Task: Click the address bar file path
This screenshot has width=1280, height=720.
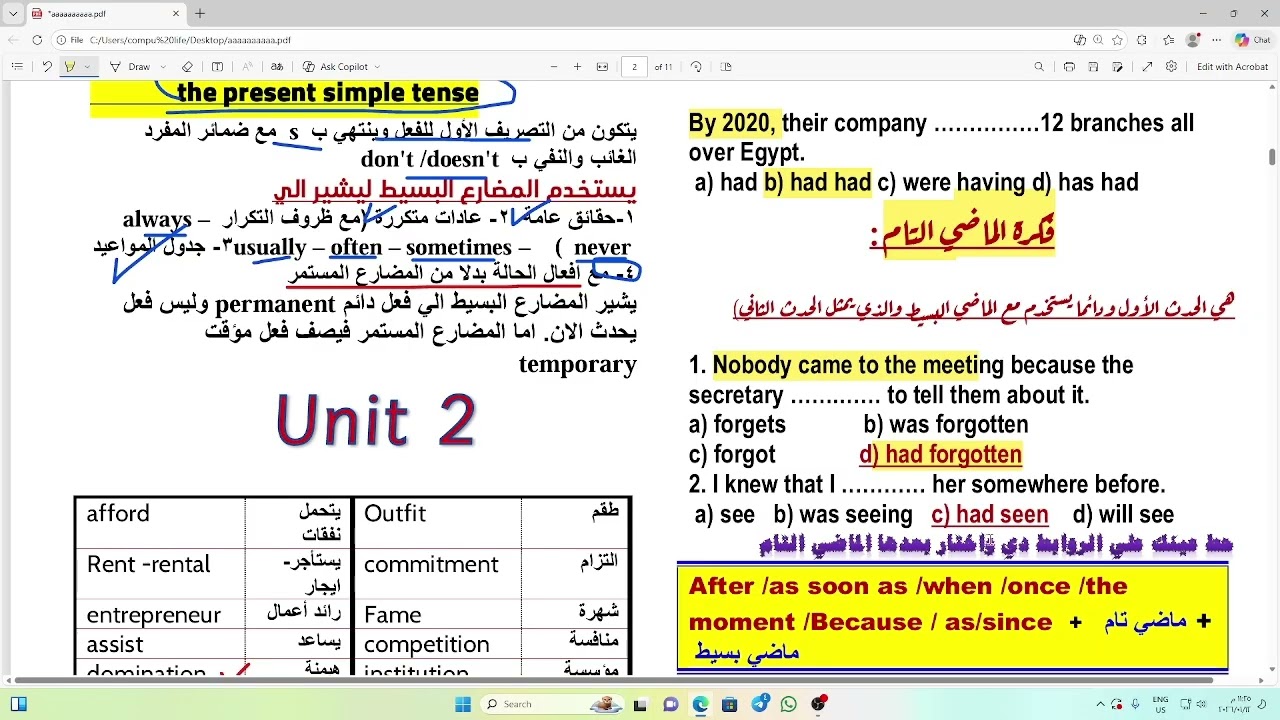Action: 190,40
